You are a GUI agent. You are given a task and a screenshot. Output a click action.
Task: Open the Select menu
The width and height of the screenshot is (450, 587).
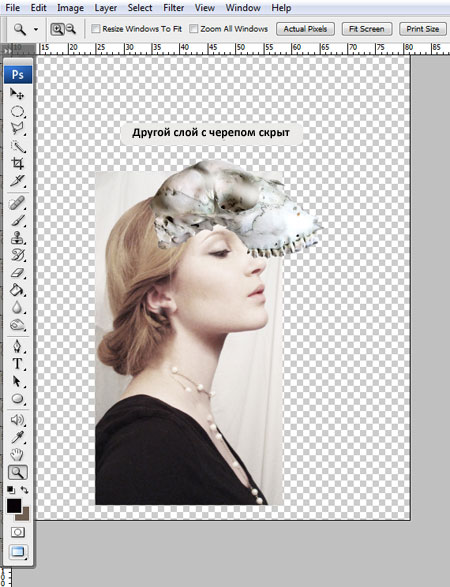[x=140, y=7]
